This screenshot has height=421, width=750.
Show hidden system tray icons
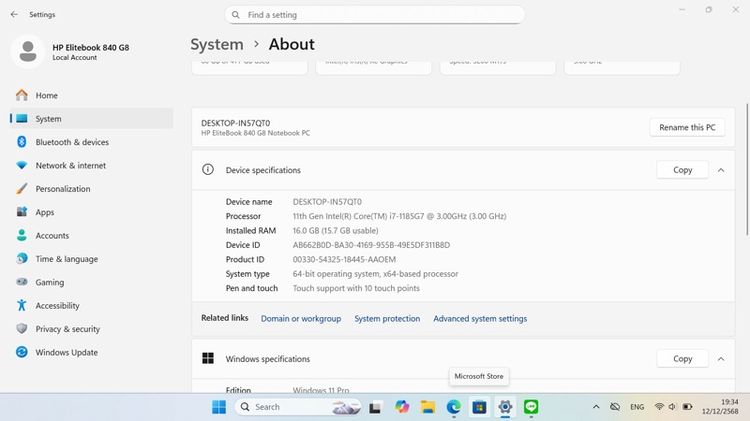pyautogui.click(x=597, y=407)
